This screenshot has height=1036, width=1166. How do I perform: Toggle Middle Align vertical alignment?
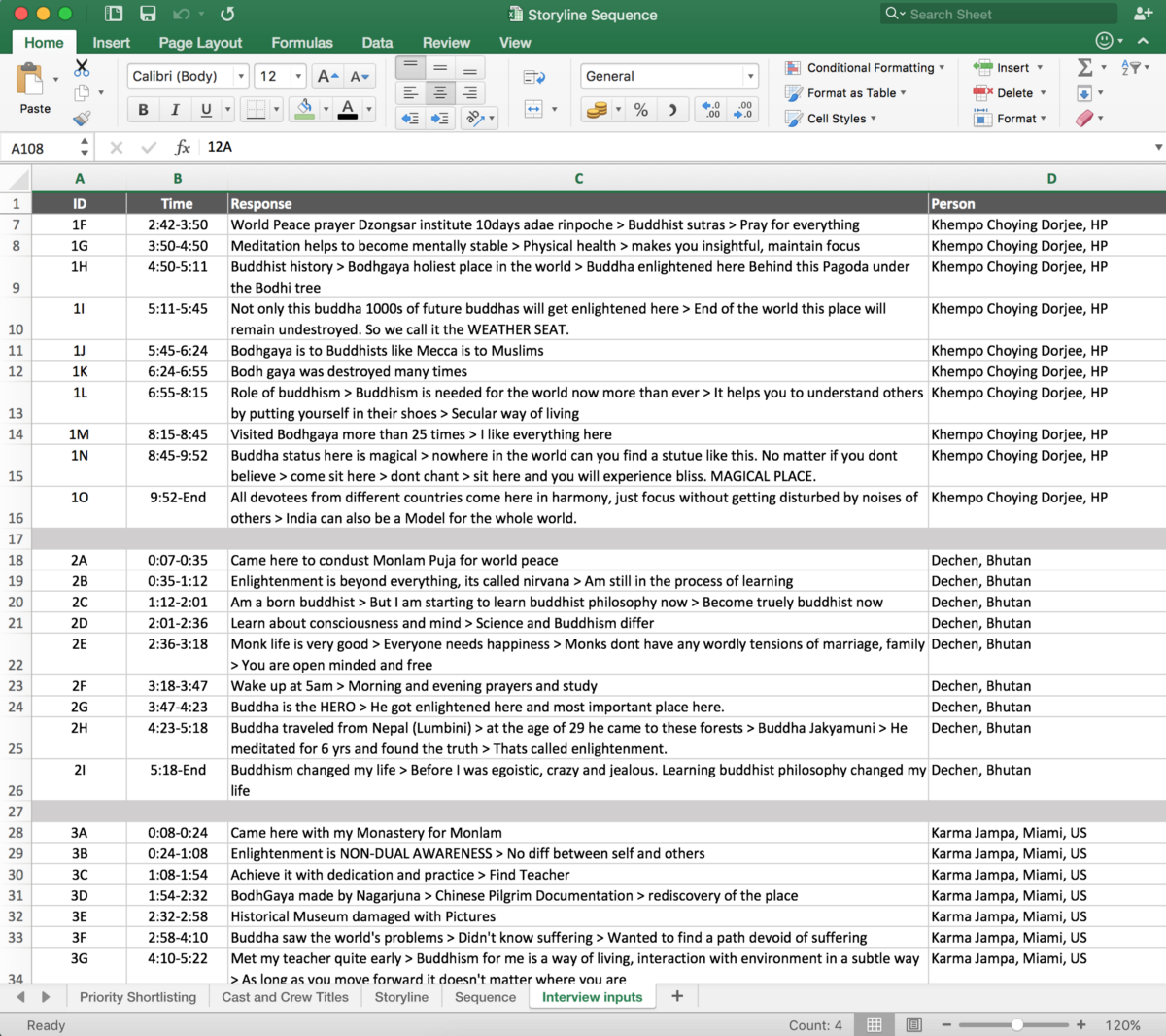[440, 68]
